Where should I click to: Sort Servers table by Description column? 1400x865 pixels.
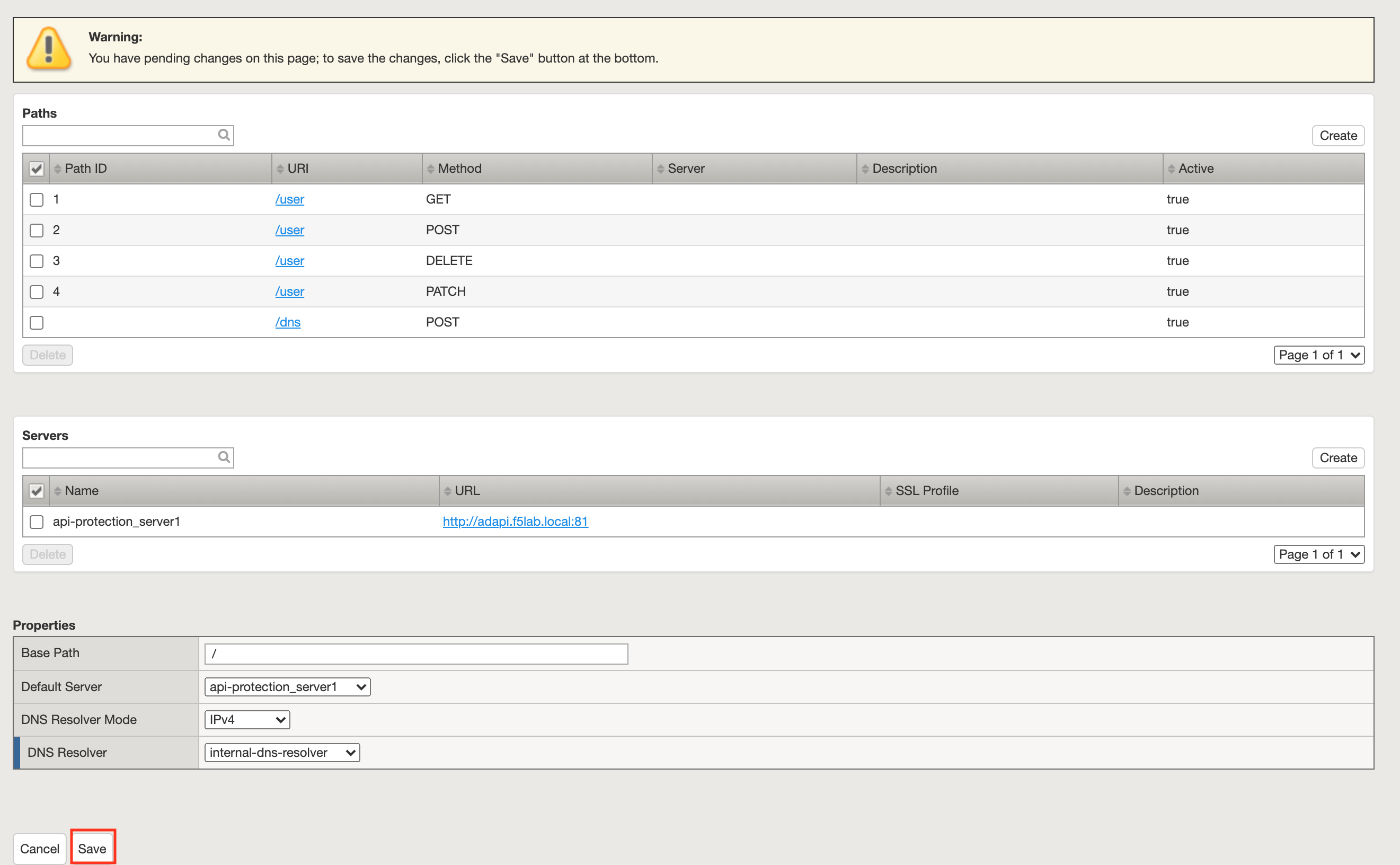tap(1241, 491)
